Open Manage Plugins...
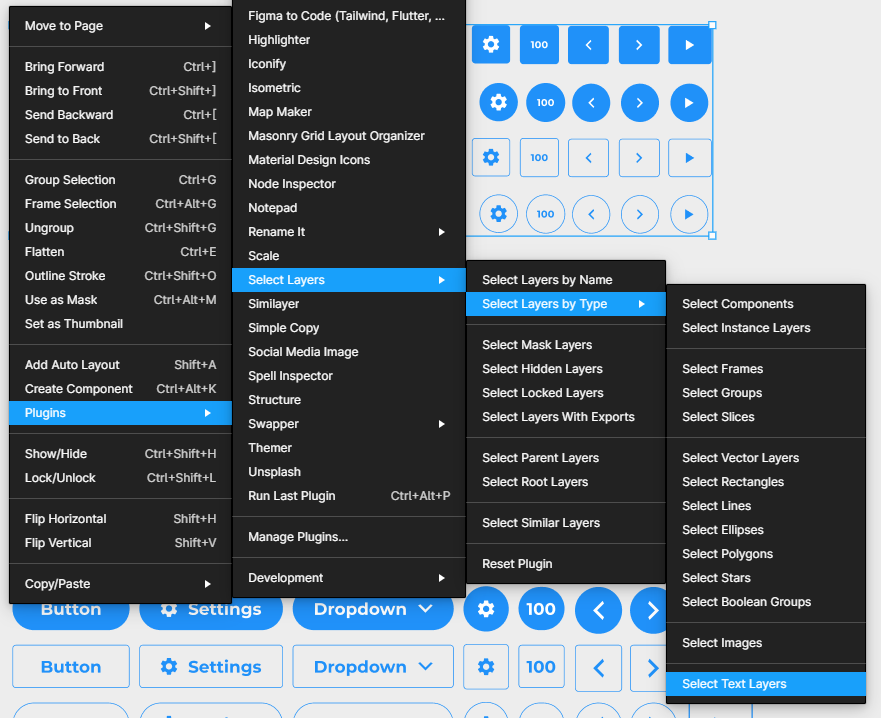This screenshot has width=881, height=718. (x=349, y=537)
